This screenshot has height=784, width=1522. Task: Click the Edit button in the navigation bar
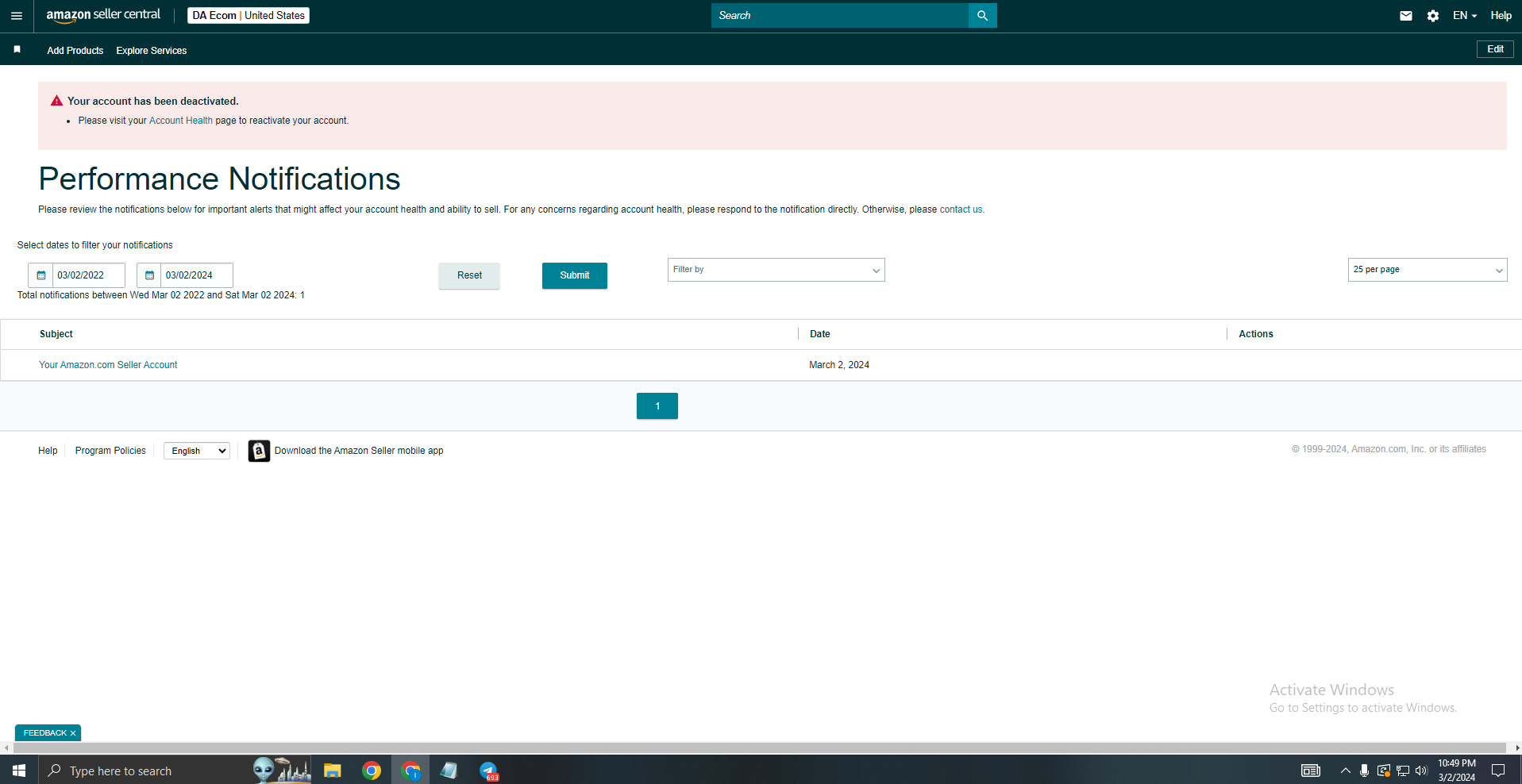[x=1495, y=49]
